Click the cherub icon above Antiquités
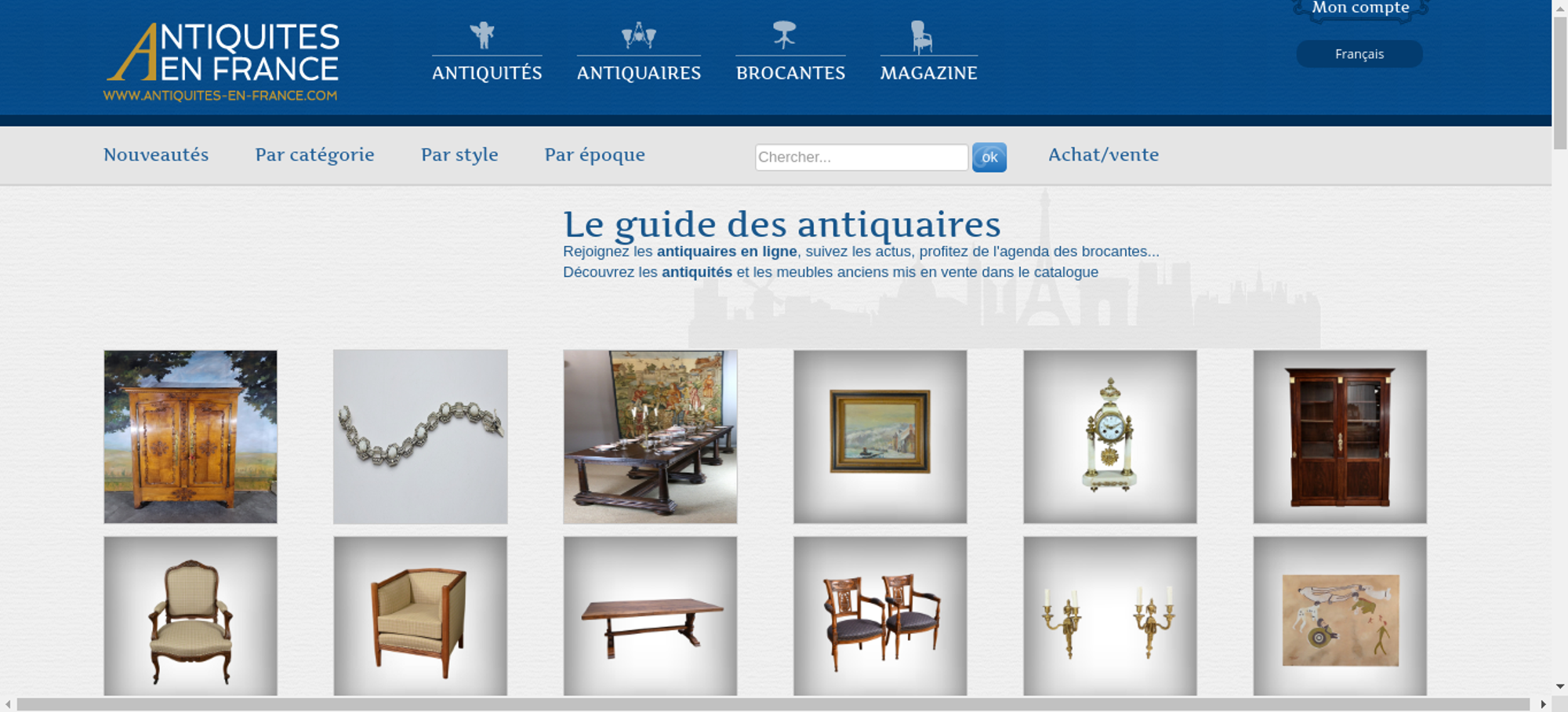This screenshot has width=1568, height=712. click(x=482, y=35)
